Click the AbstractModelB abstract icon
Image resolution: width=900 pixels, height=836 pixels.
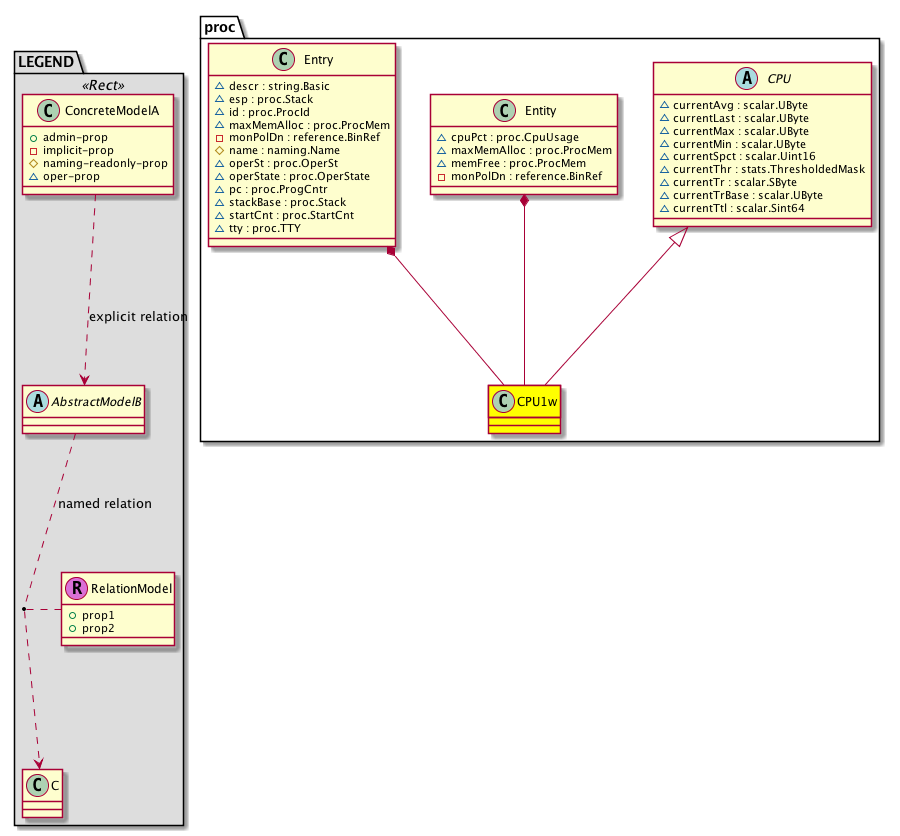click(38, 400)
